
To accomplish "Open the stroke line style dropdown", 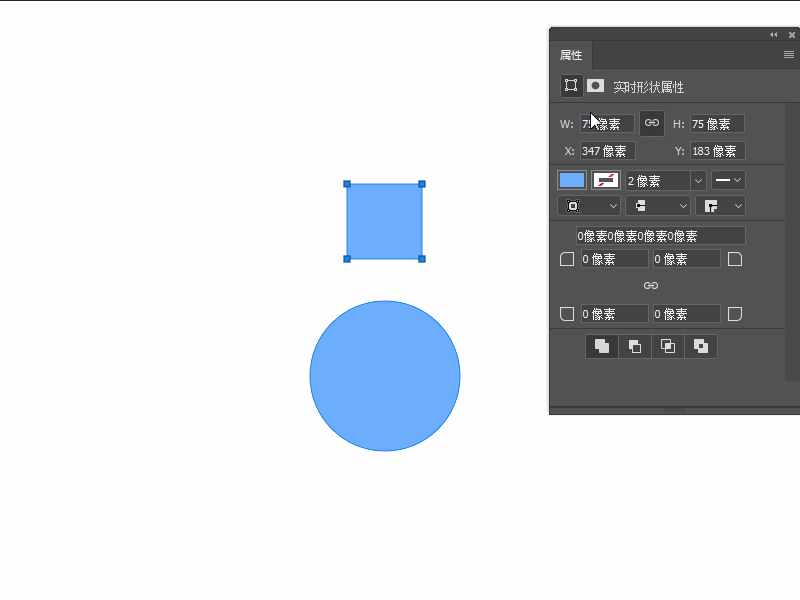I will click(728, 180).
